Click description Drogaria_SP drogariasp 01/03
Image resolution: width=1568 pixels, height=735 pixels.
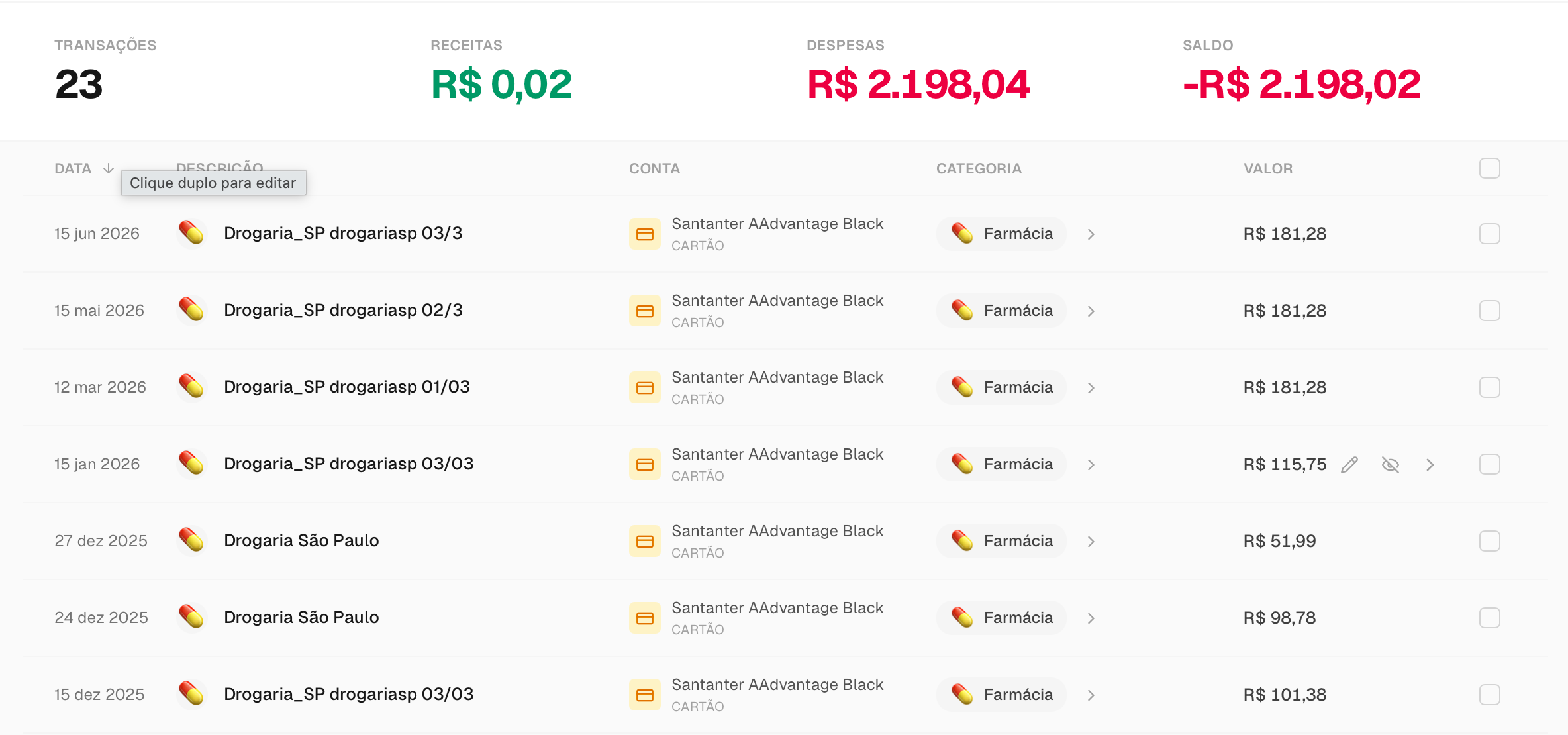(347, 387)
